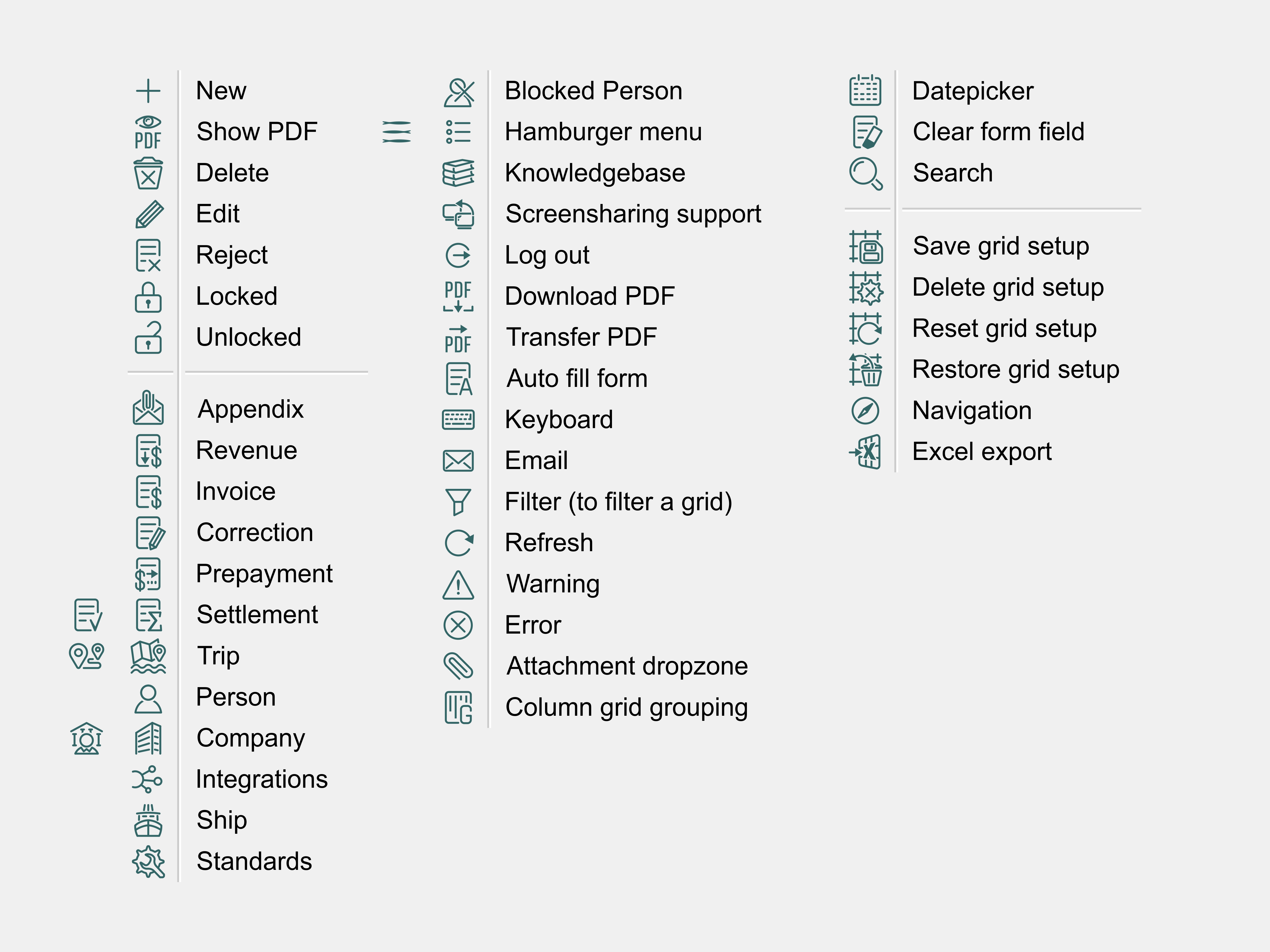Click the Locked padlock icon
This screenshot has width=1270, height=952.
(x=148, y=297)
